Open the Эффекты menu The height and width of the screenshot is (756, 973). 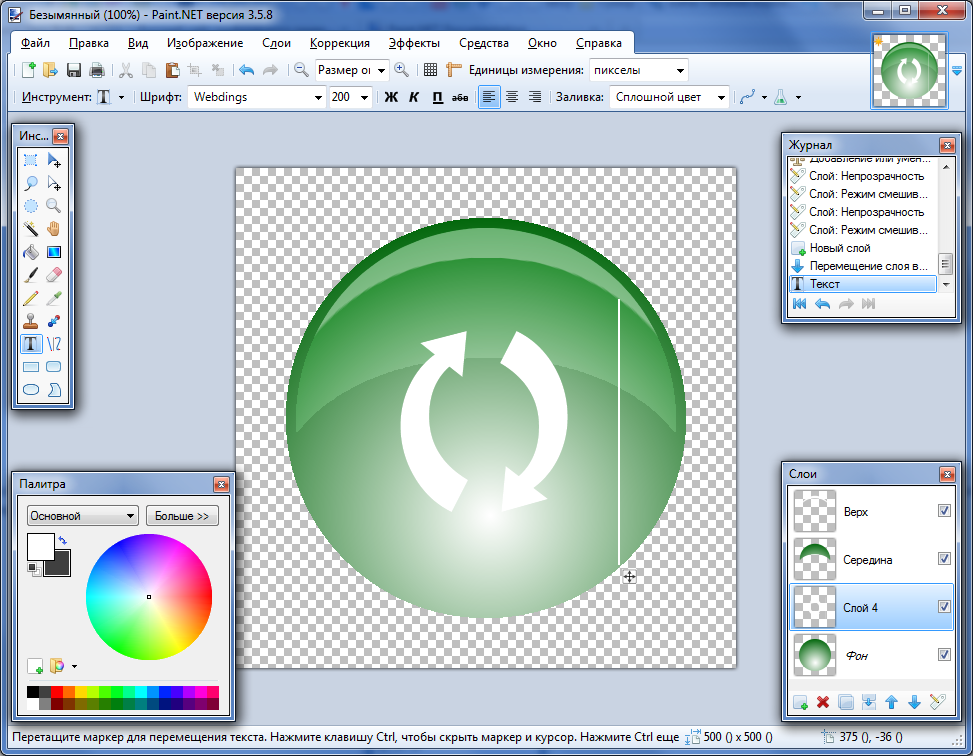pyautogui.click(x=414, y=43)
